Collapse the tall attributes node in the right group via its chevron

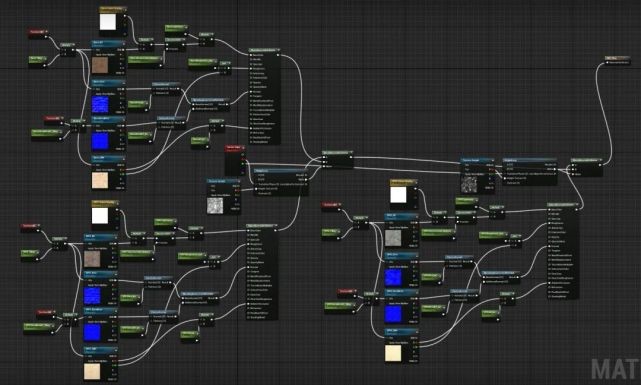pyautogui.click(x=576, y=205)
